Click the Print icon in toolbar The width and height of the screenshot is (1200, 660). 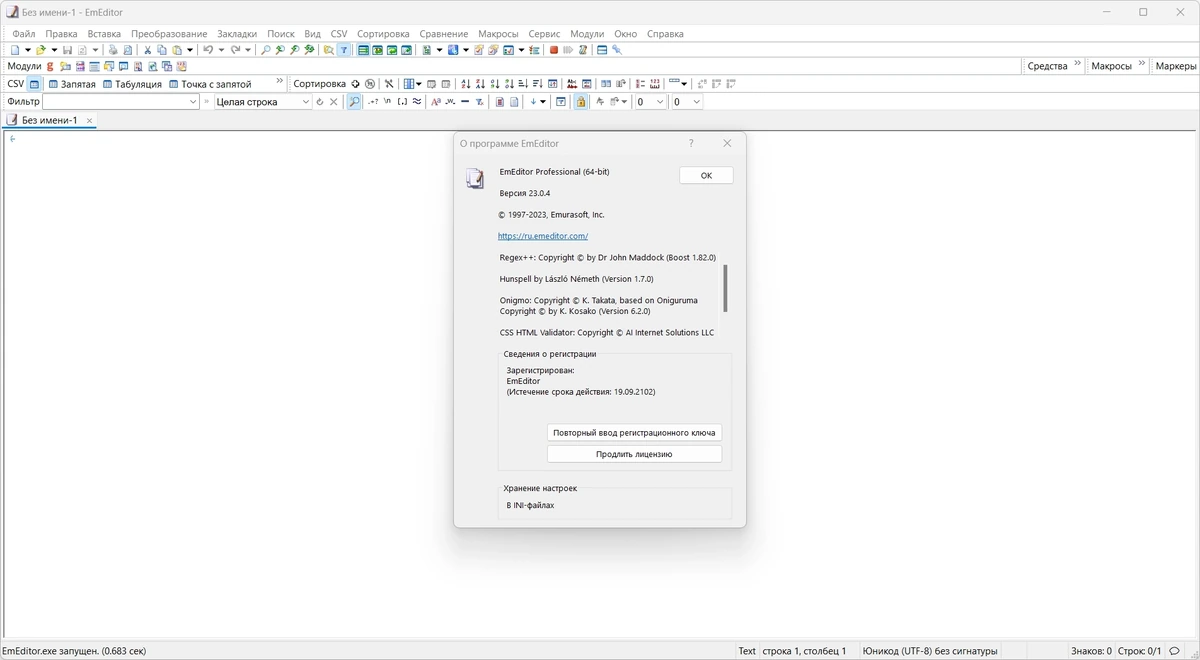[113, 50]
